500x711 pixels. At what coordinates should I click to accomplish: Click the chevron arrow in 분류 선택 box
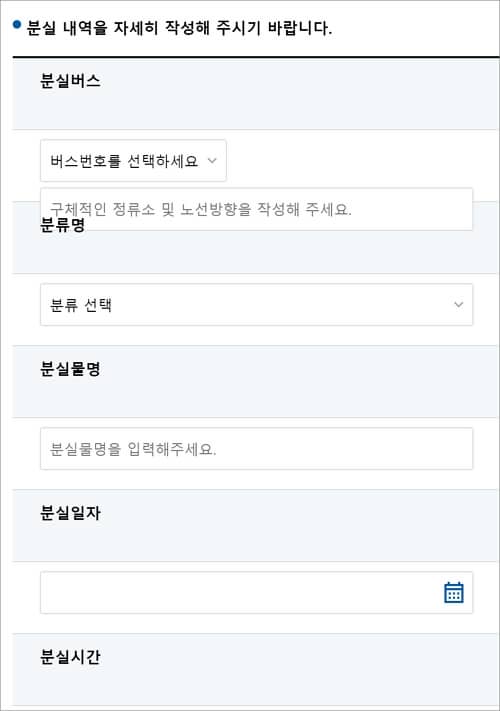(x=459, y=305)
